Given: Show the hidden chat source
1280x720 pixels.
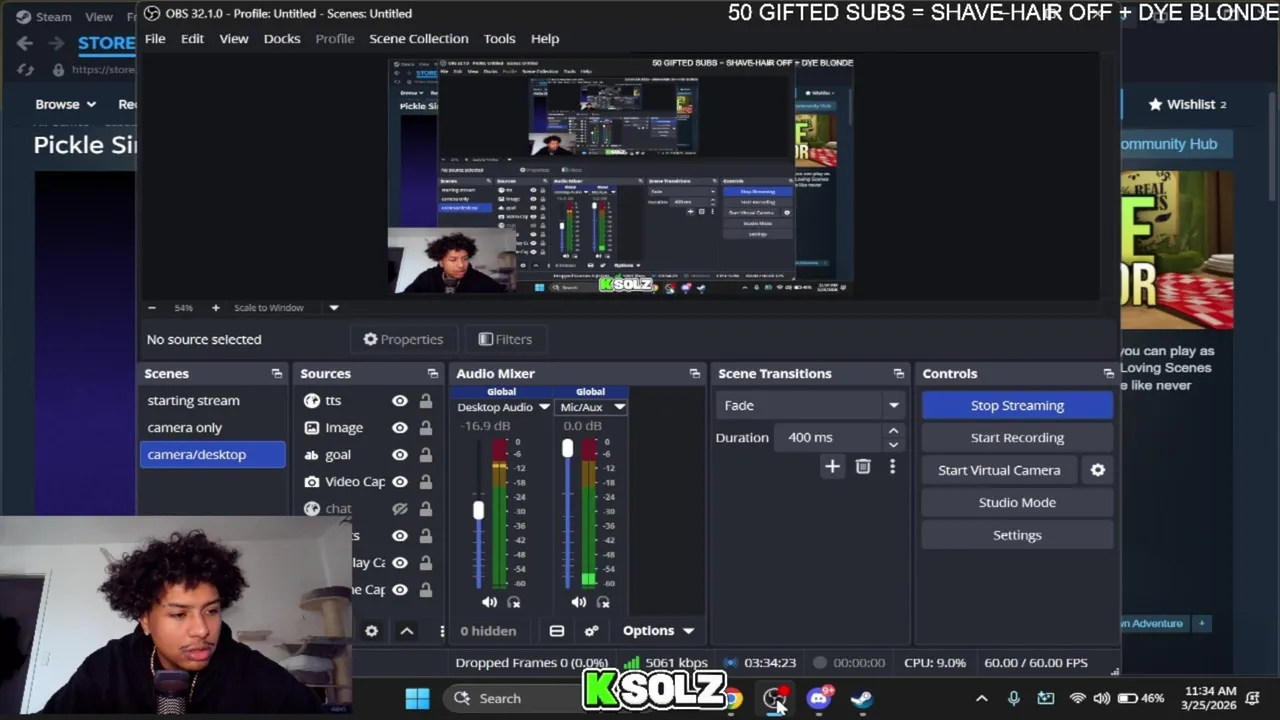Looking at the screenshot, I should [400, 508].
